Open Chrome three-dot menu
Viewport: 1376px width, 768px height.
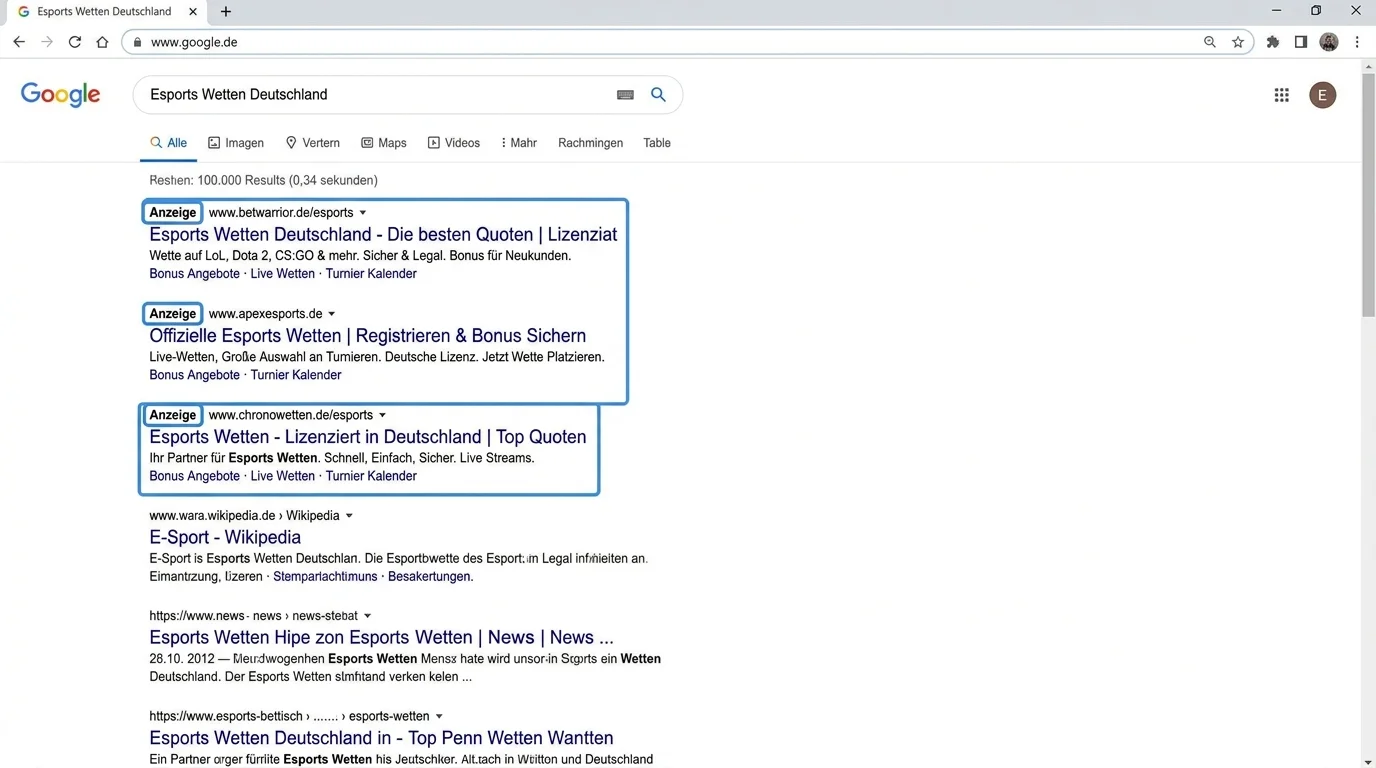pyautogui.click(x=1357, y=42)
